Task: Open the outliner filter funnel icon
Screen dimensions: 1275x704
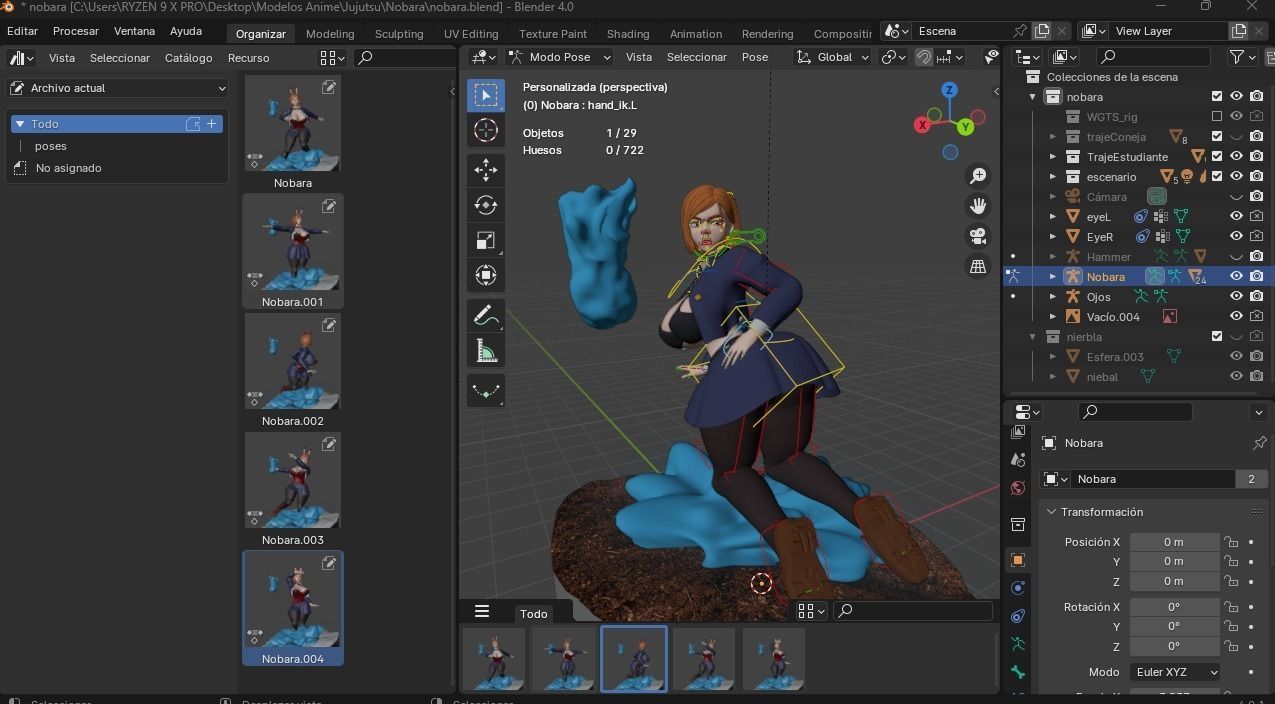Action: [x=1238, y=57]
